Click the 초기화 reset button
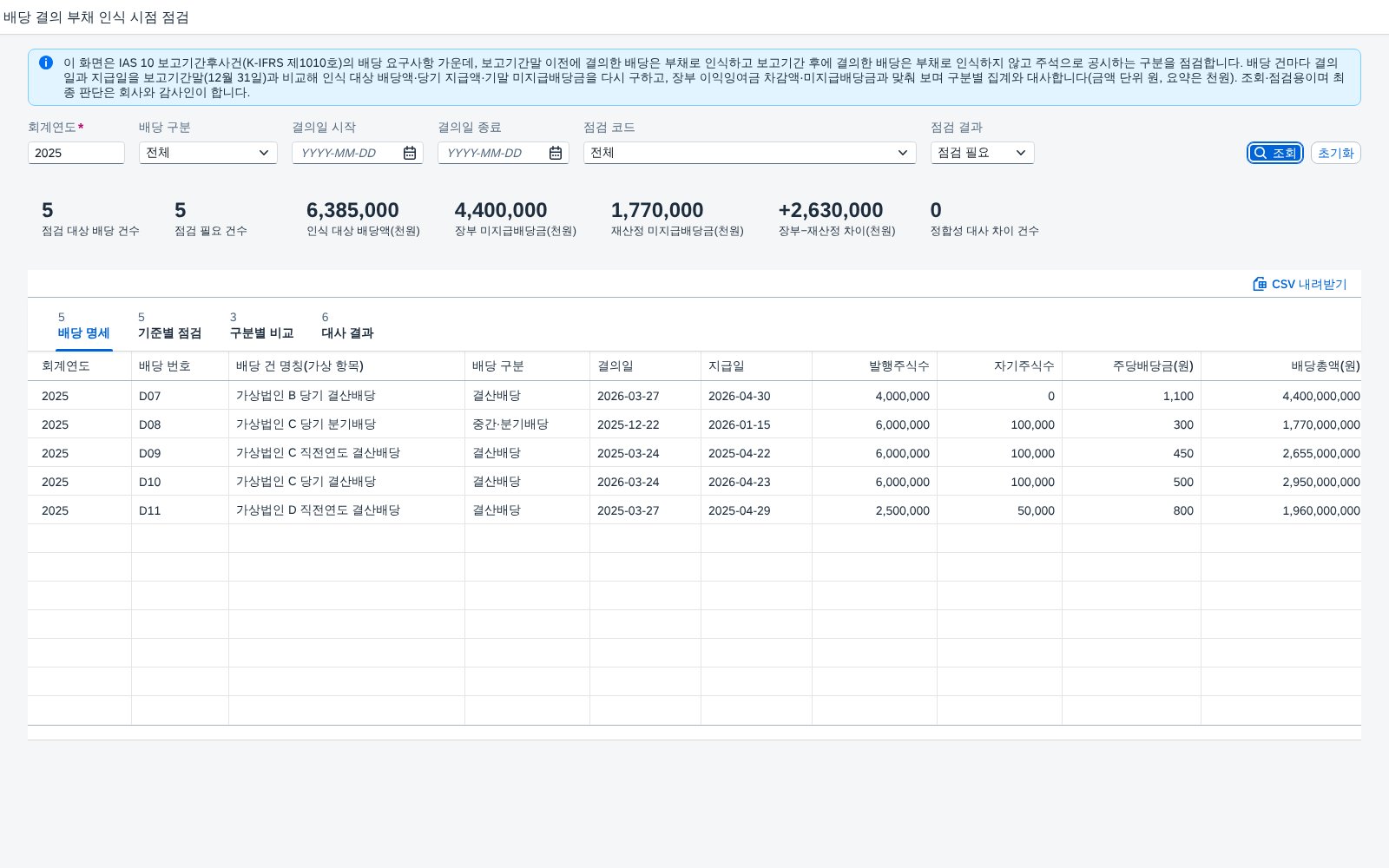 click(1335, 153)
